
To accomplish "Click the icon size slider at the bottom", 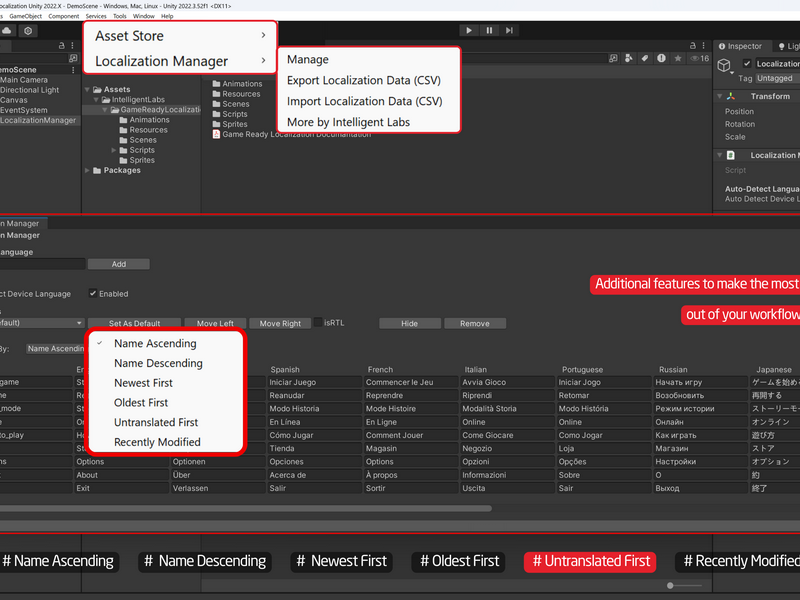I will pos(684,586).
